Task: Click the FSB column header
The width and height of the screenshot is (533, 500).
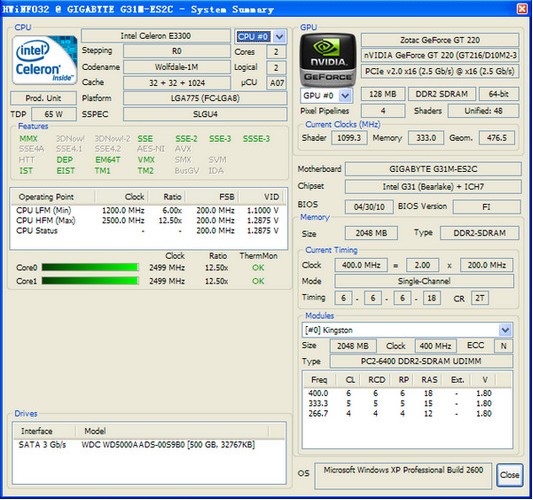Action: [x=212, y=197]
